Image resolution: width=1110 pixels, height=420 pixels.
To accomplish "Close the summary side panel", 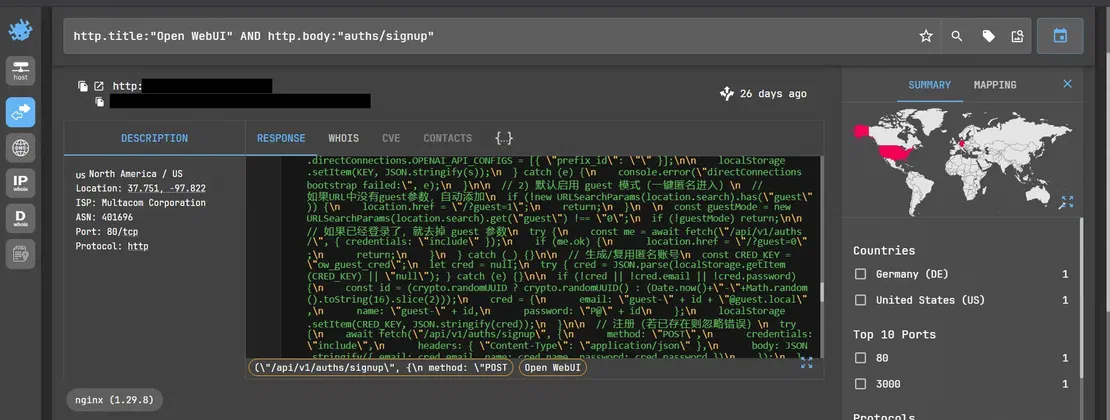I will pyautogui.click(x=1068, y=84).
